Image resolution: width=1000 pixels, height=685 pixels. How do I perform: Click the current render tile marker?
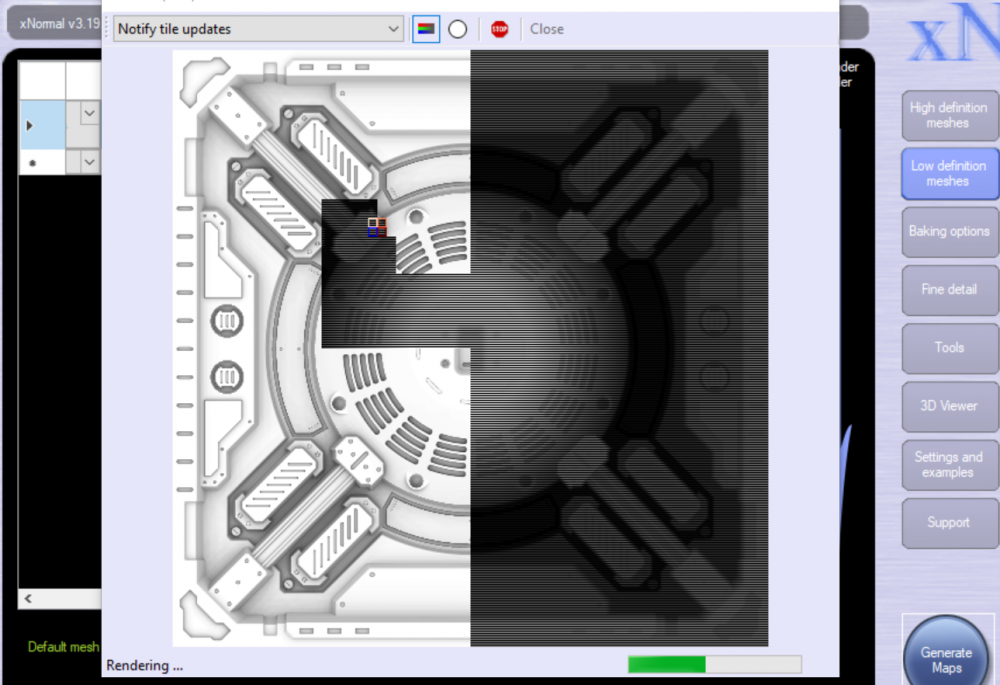[x=377, y=227]
